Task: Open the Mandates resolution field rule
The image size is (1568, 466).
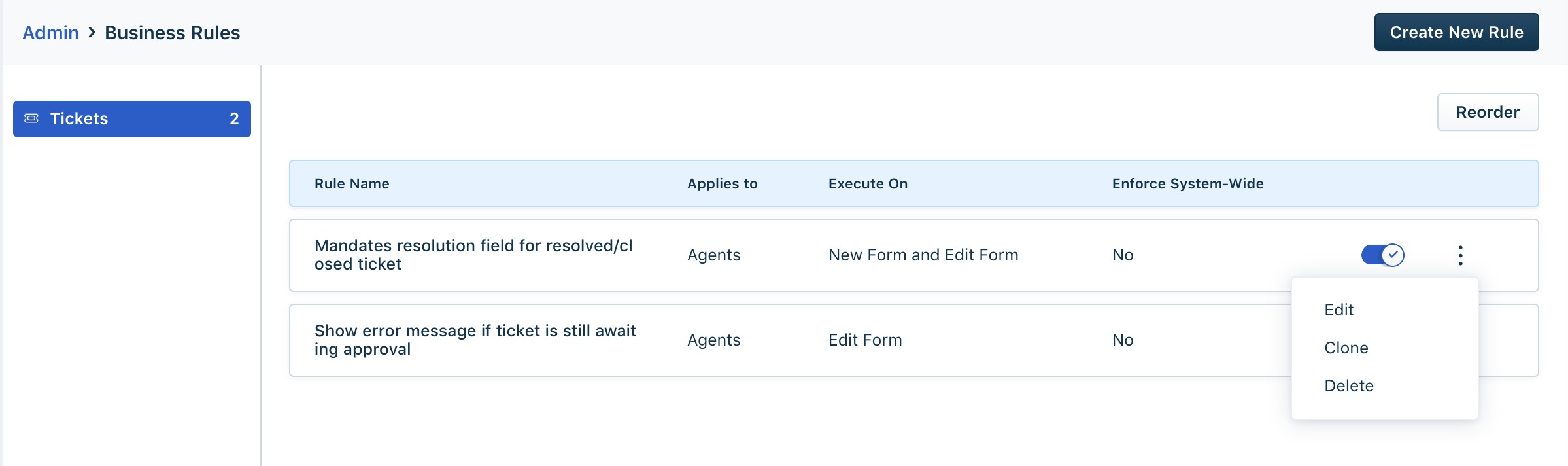Action: tap(473, 255)
